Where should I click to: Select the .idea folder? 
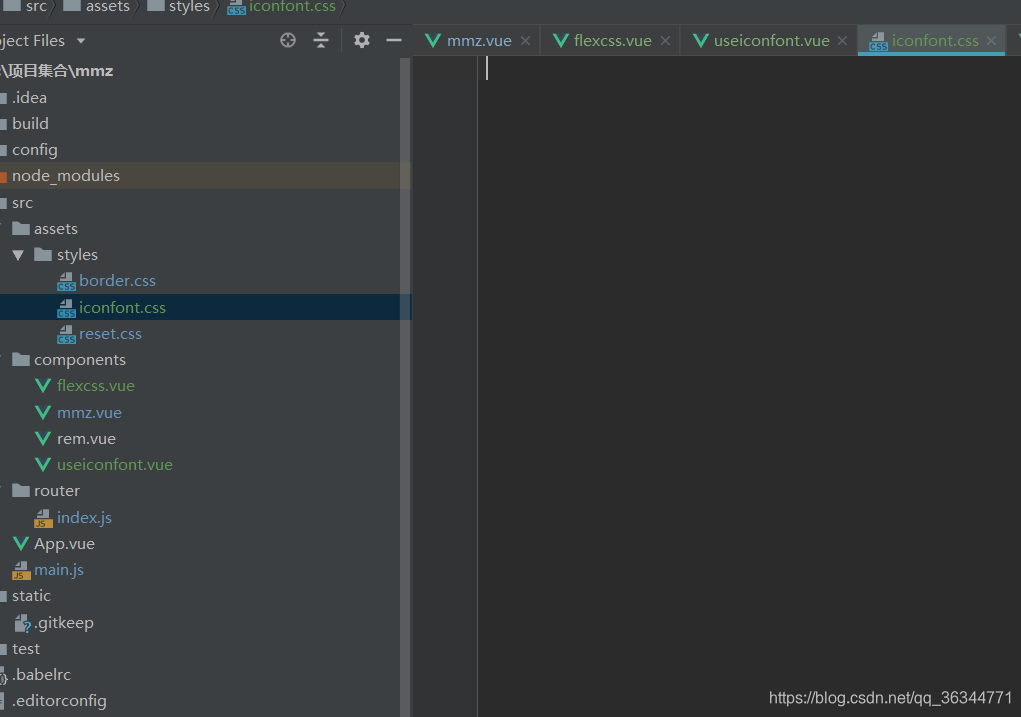(x=29, y=98)
